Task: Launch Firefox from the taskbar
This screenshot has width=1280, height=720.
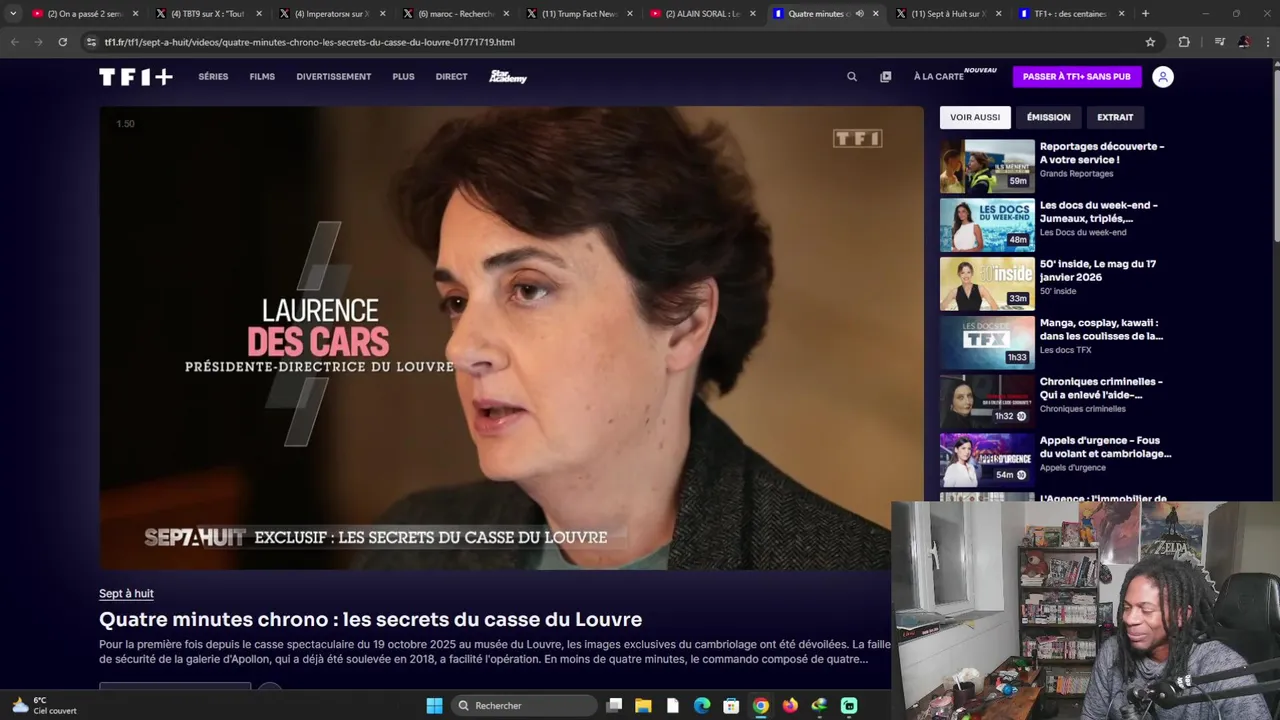Action: pos(790,705)
